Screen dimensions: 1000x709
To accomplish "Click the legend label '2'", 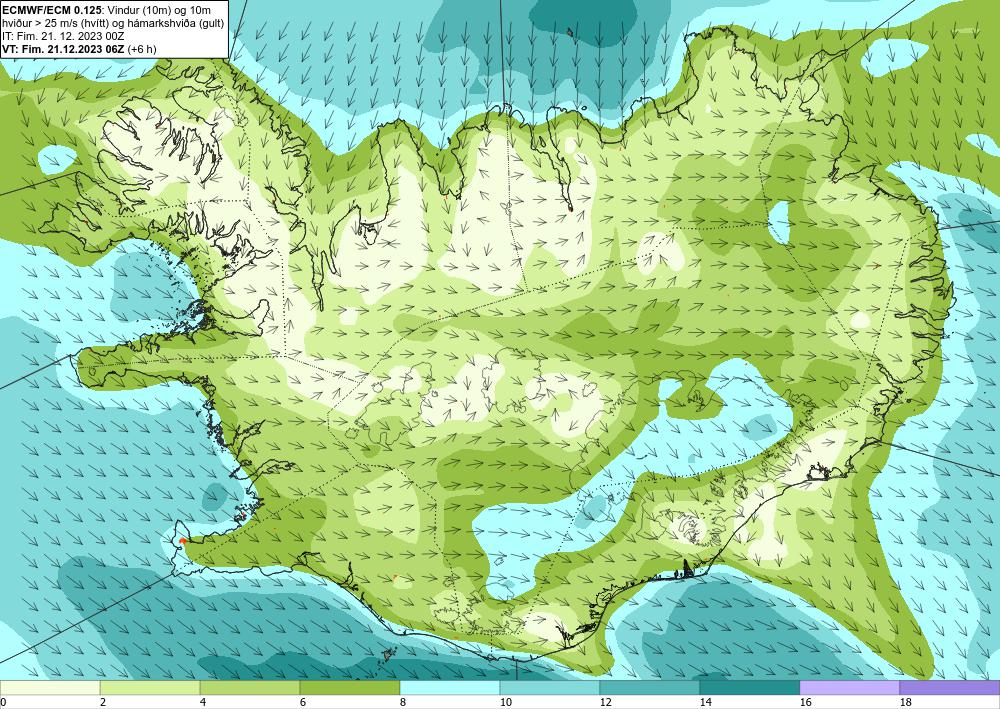I will coord(103,702).
